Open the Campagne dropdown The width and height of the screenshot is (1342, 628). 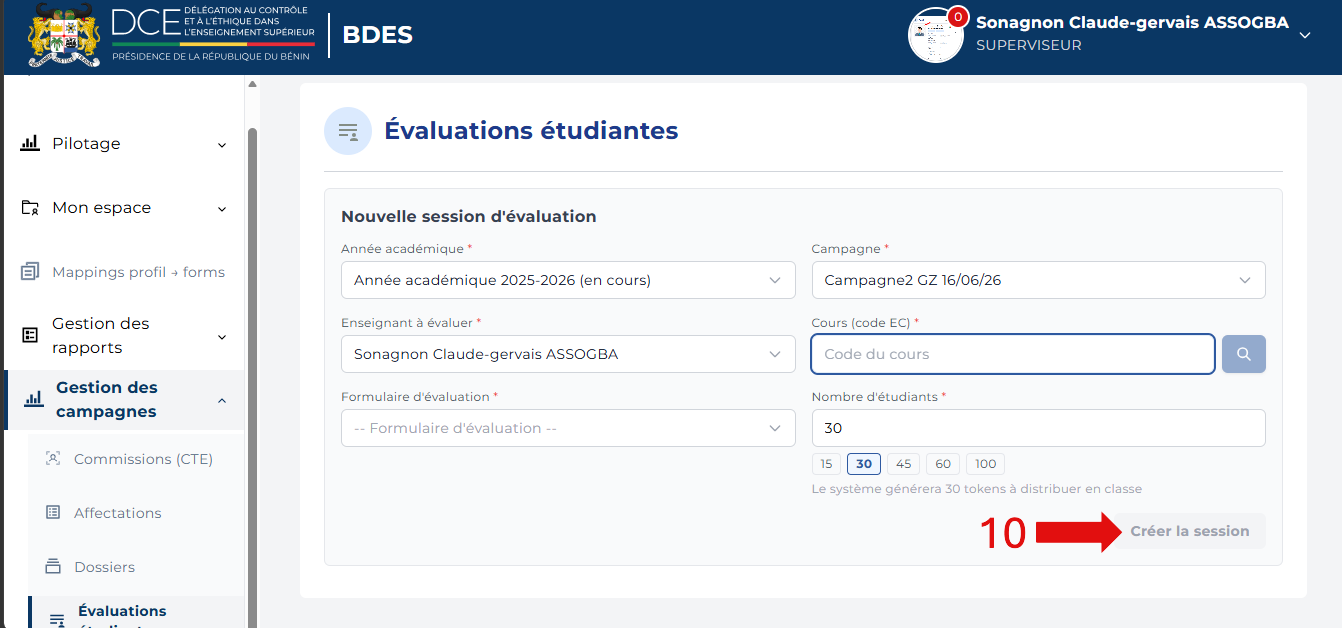tap(1039, 280)
